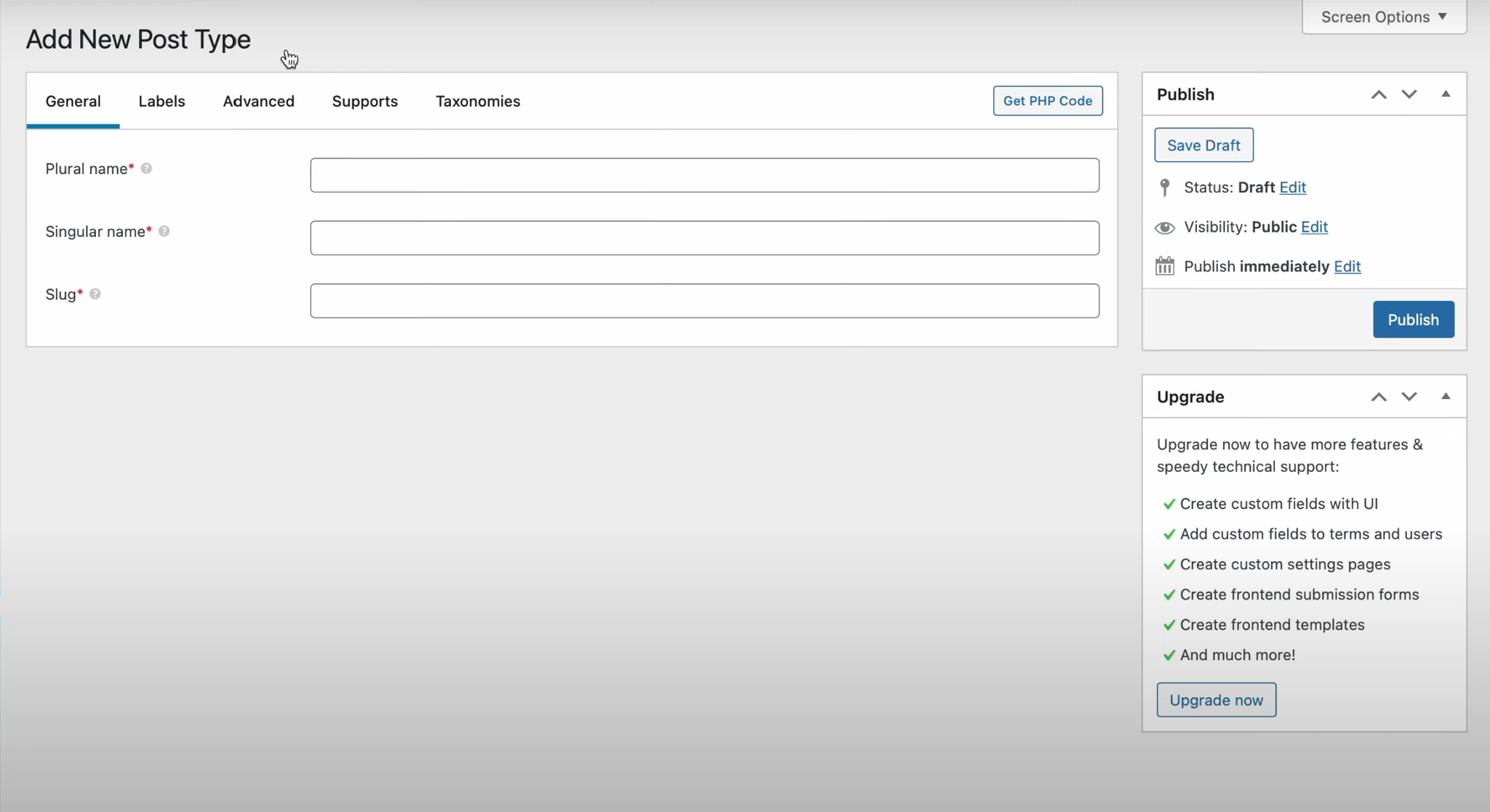Go to the Supports tab
Image resolution: width=1490 pixels, height=812 pixels.
pos(365,101)
